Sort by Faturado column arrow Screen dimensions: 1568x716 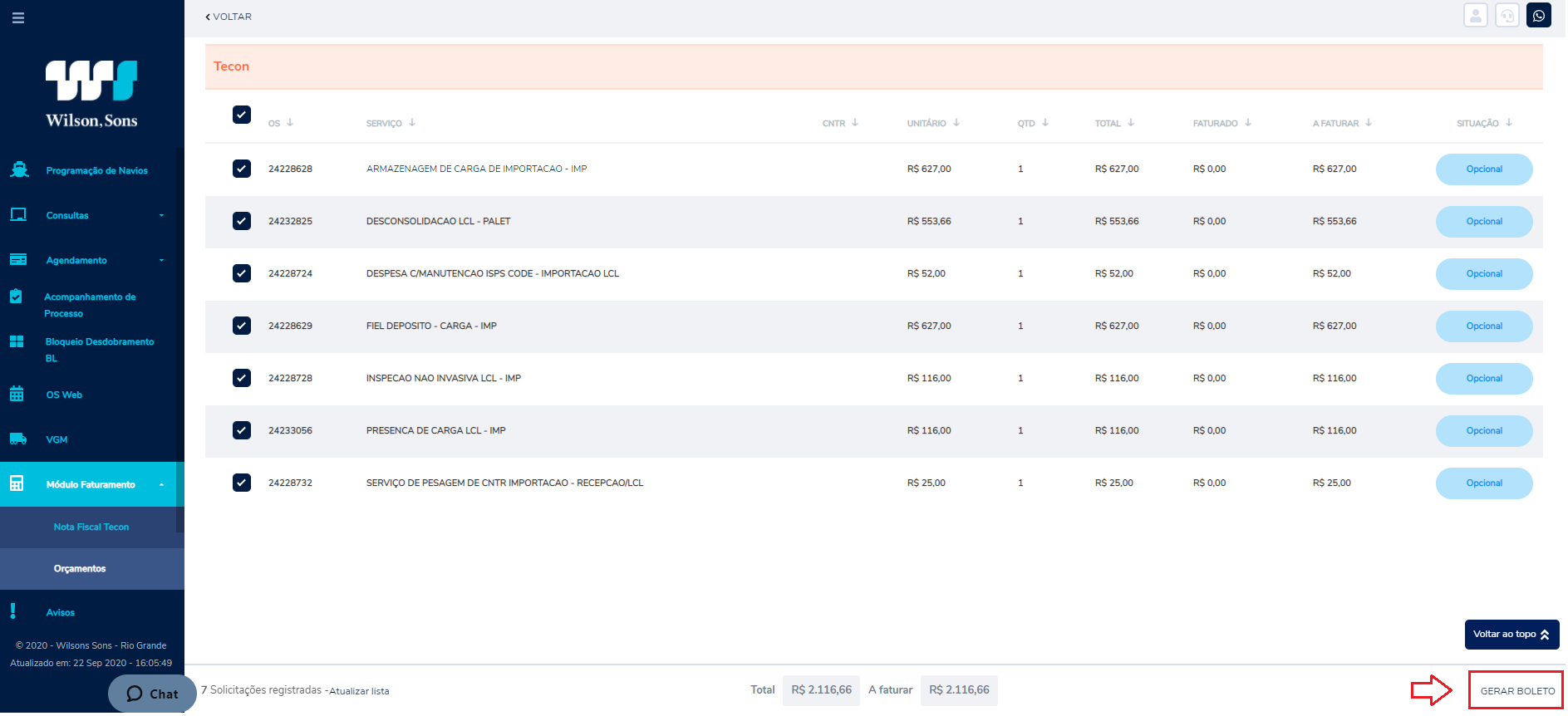point(1248,122)
